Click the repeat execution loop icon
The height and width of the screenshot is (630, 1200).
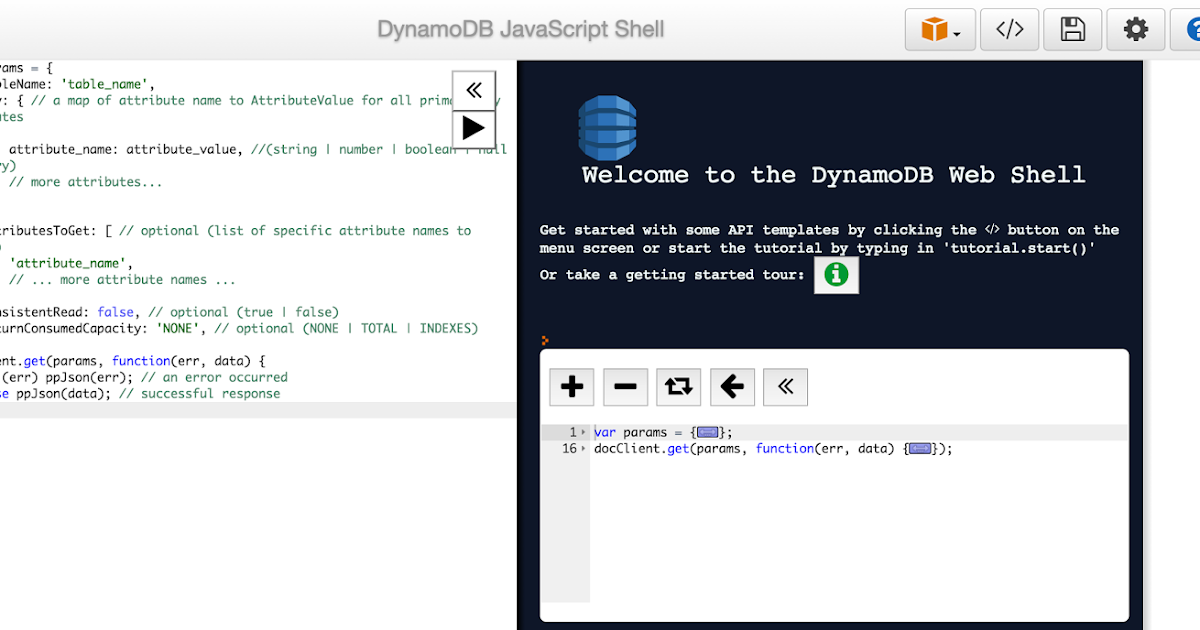[679, 387]
